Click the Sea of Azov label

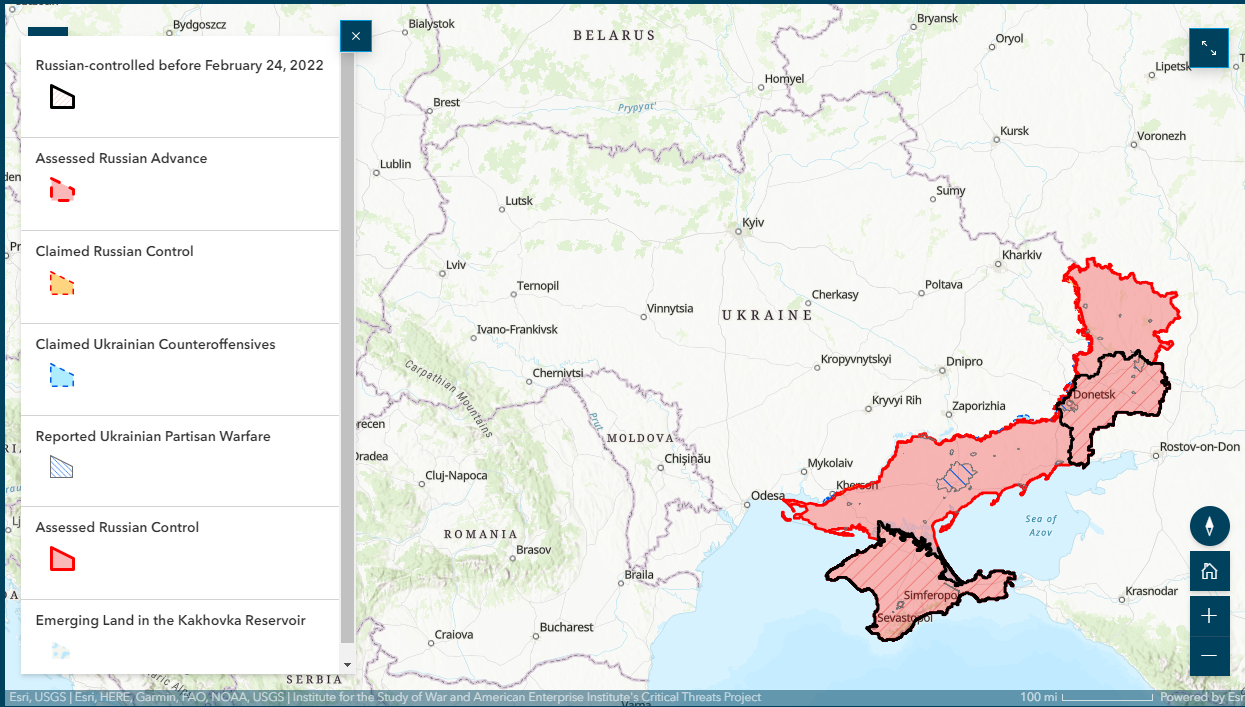tap(1041, 525)
